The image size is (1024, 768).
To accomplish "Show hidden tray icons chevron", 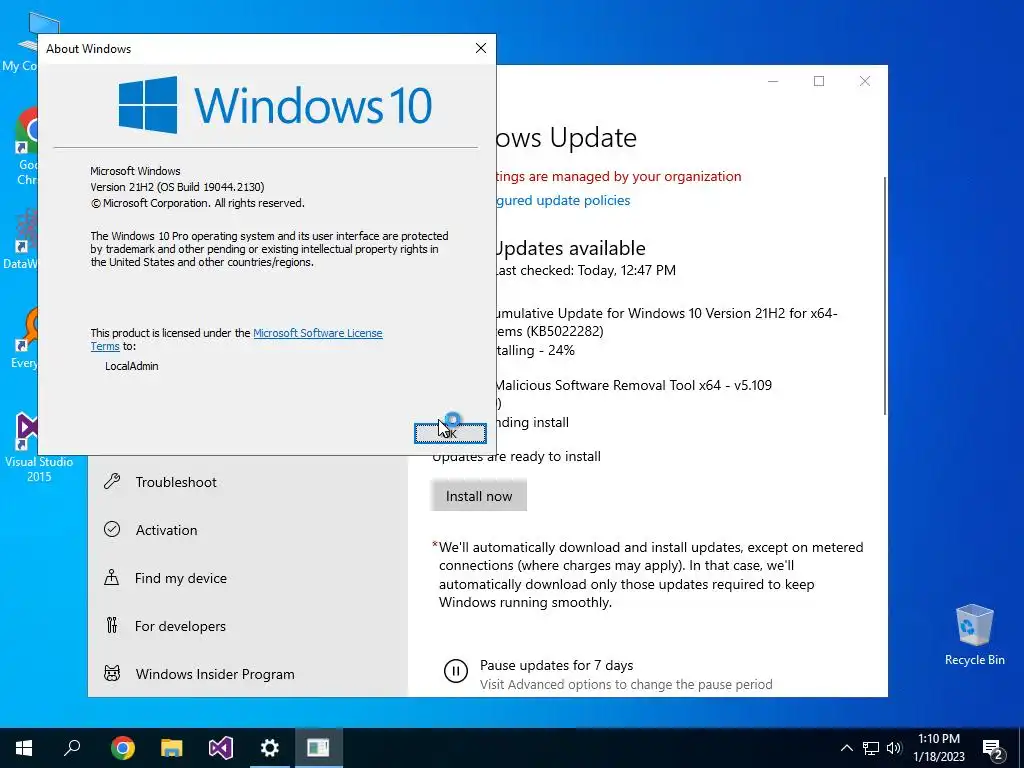I will 846,748.
